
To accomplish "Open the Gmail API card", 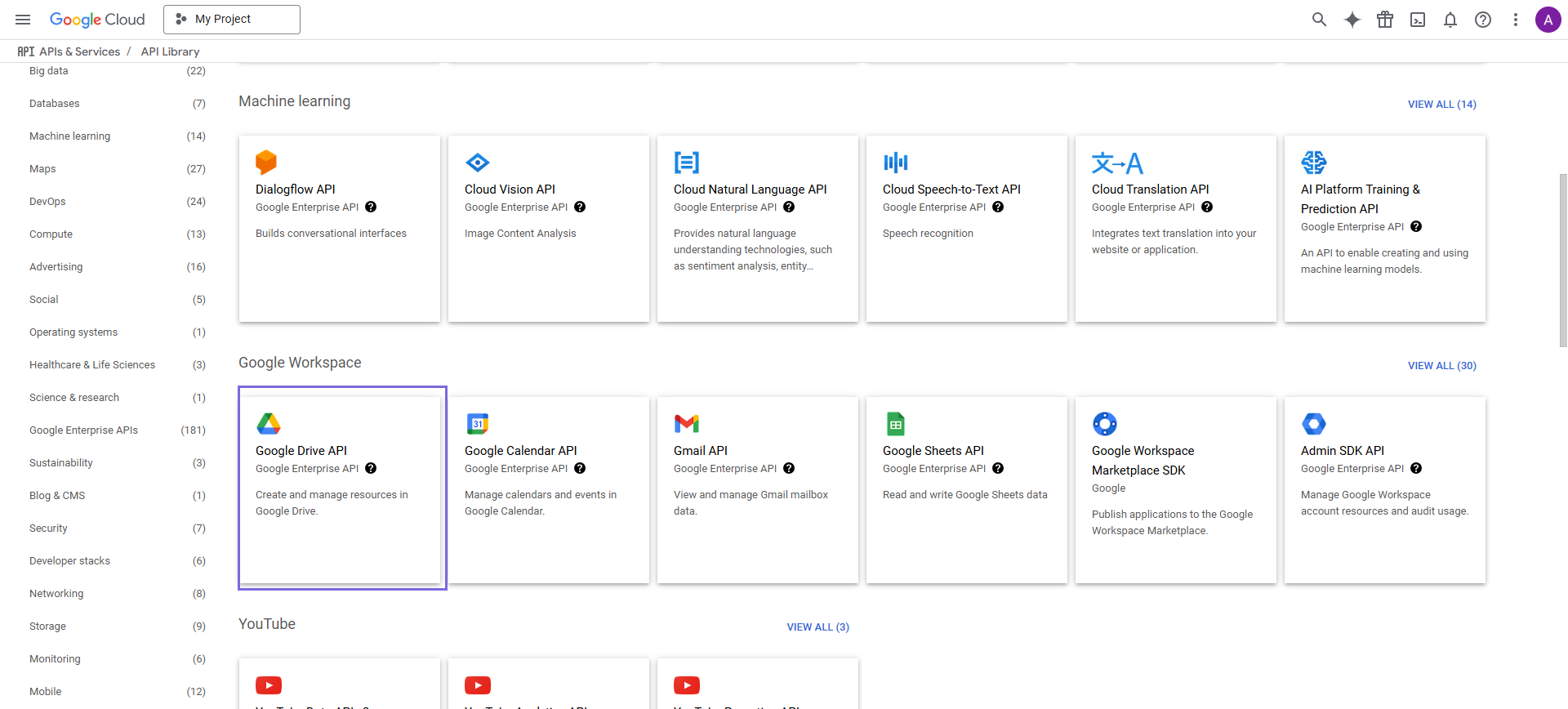I will (757, 488).
